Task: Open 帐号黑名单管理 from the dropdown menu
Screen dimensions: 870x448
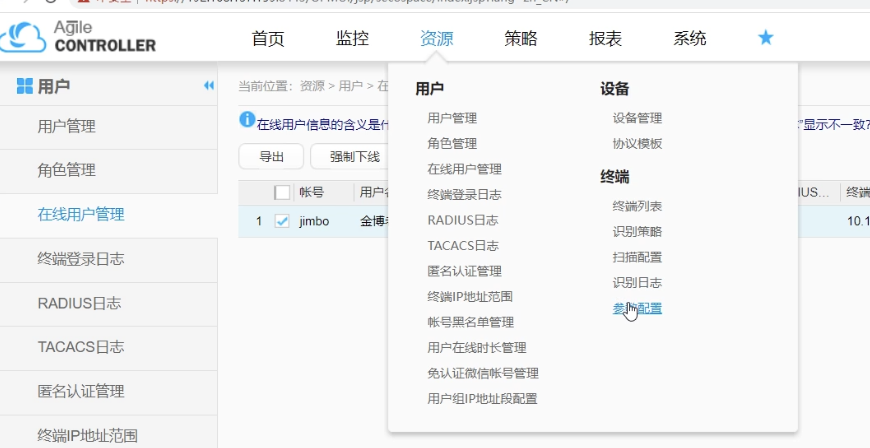Action: 471,322
